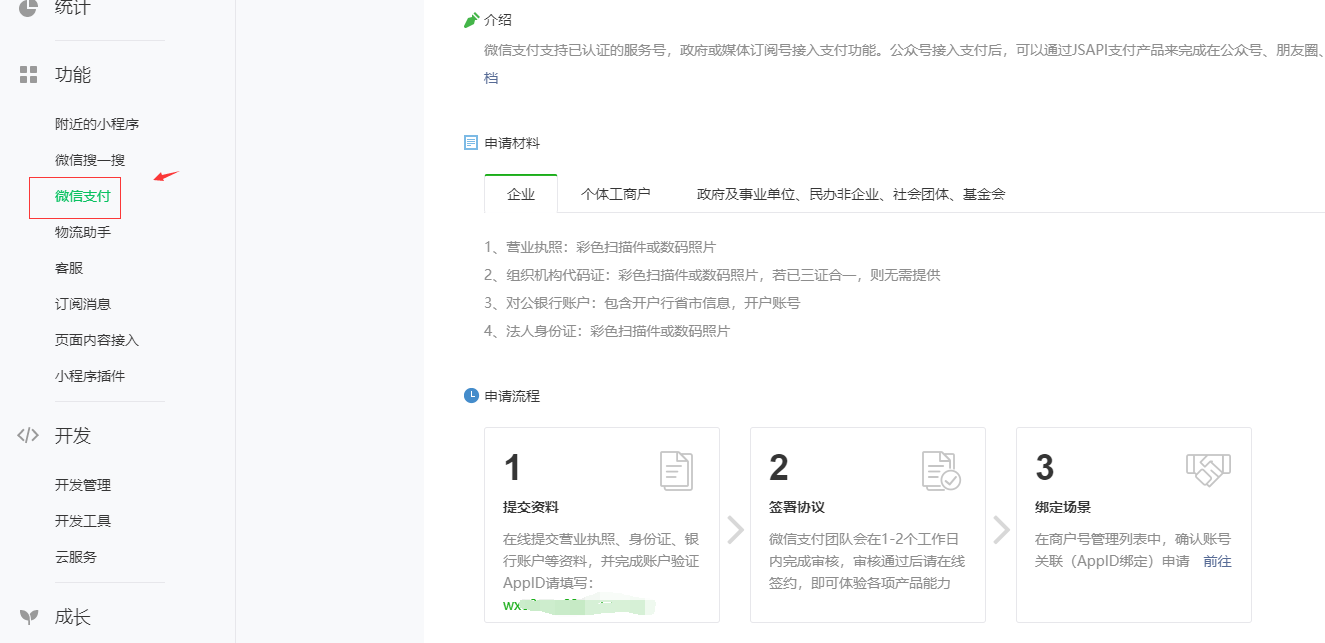The width and height of the screenshot is (1325, 643).
Task: Open 订阅消息 in the sidebar
Action: tap(83, 304)
